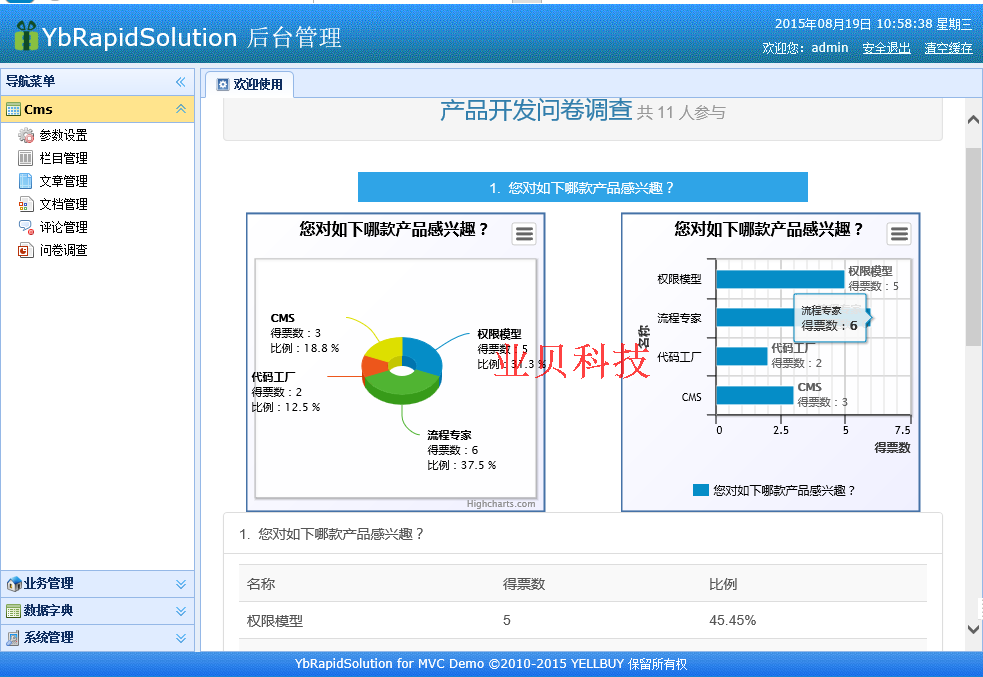Click the Highcharts.com credit link
Image resolution: width=983 pixels, height=677 pixels.
(x=501, y=504)
